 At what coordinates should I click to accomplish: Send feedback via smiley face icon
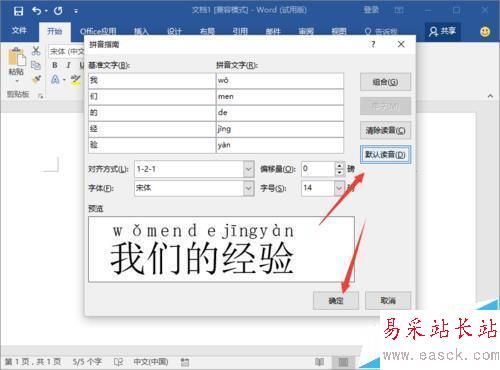click(485, 32)
